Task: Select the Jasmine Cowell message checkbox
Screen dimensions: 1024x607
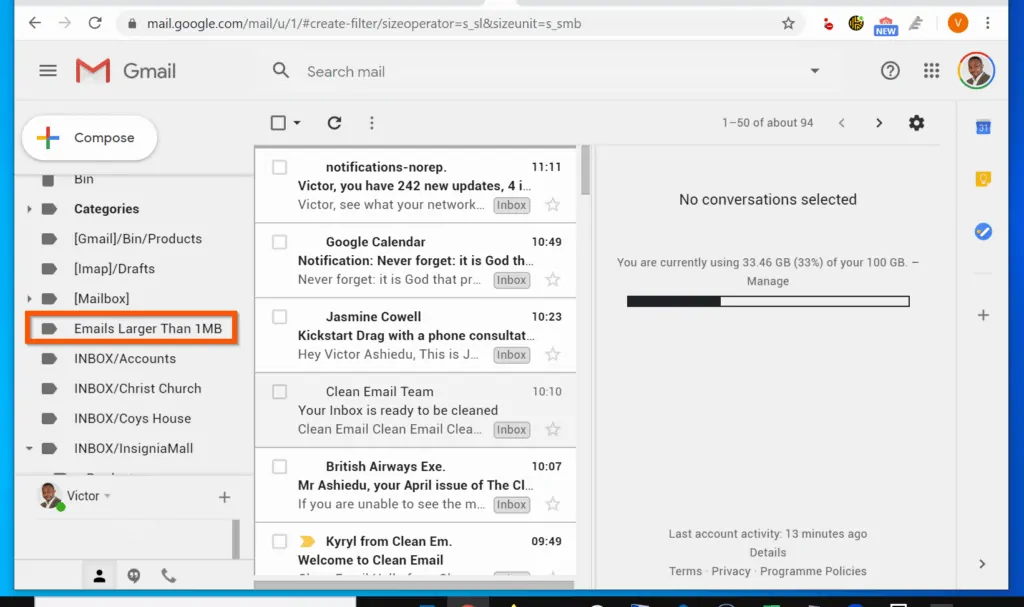Action: point(279,317)
